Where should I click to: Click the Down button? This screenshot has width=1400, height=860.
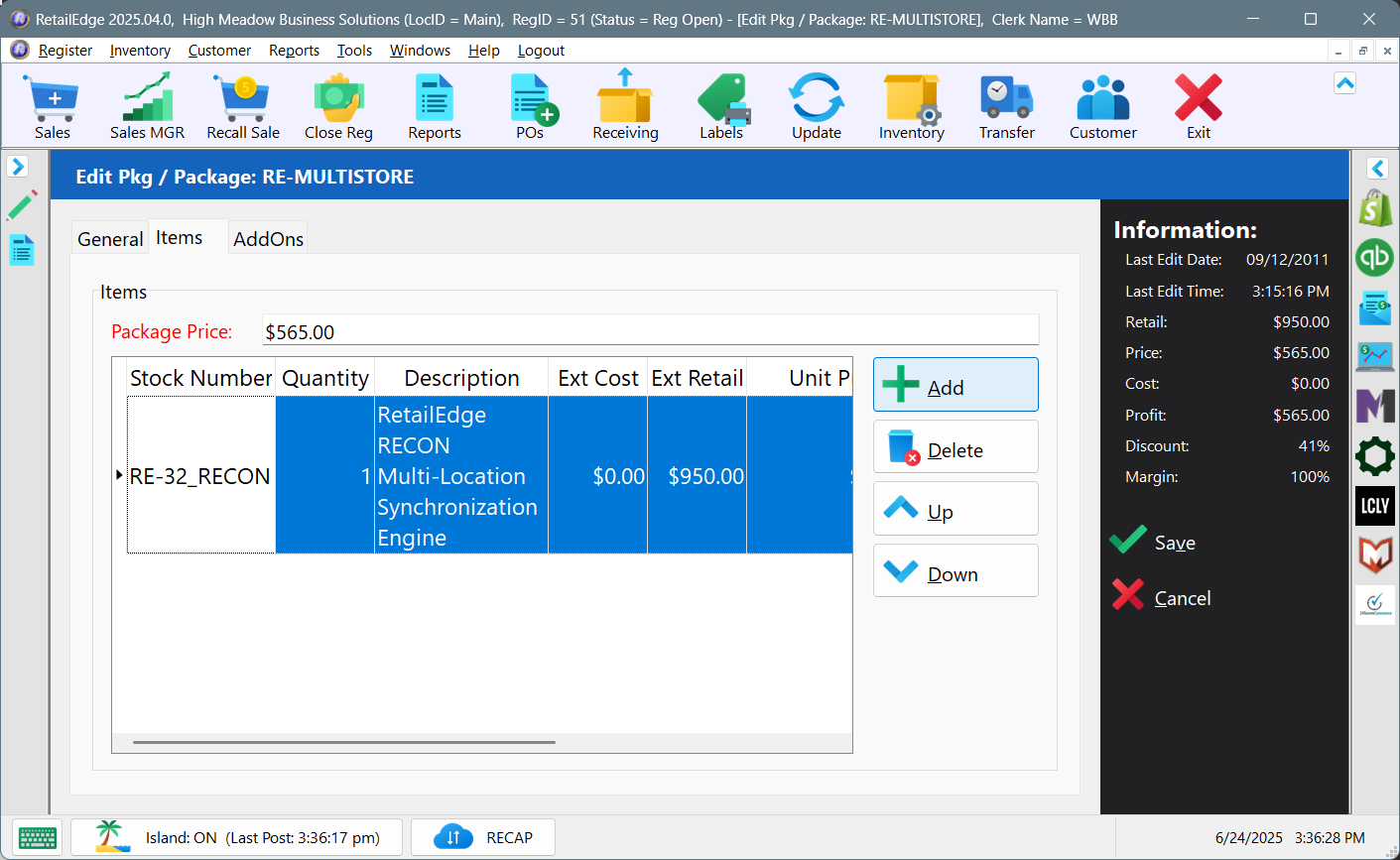[x=955, y=570]
